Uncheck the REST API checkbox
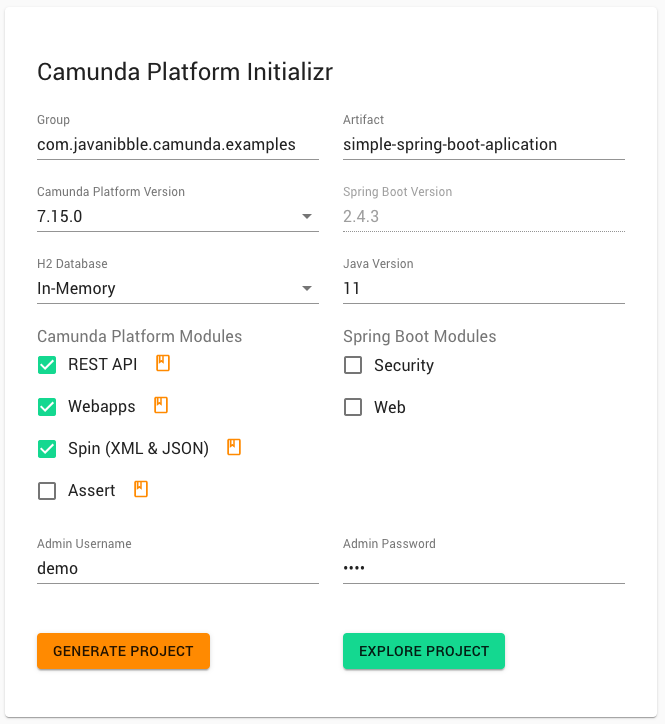Screen dimensions: 665x724 [47, 365]
